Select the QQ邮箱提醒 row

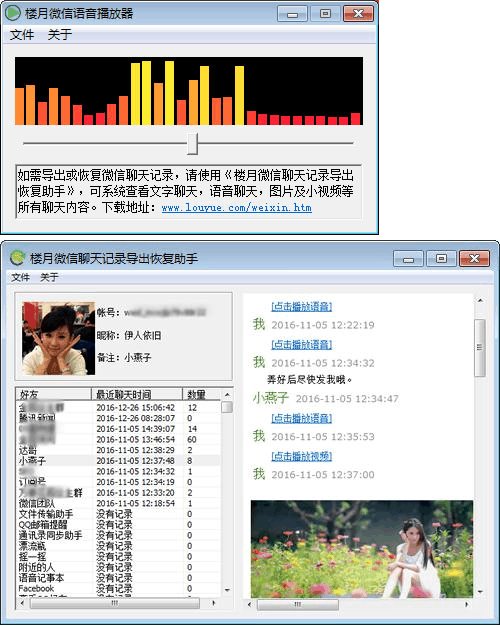(x=118, y=524)
